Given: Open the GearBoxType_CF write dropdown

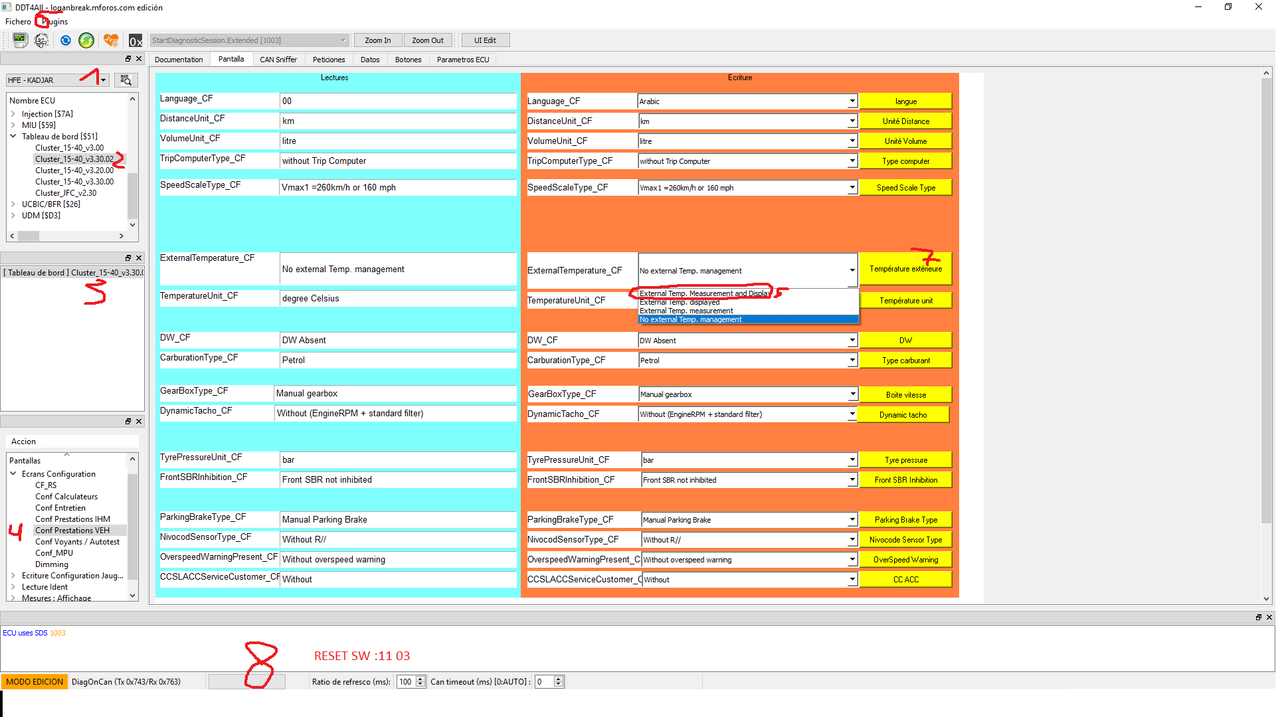Looking at the screenshot, I should [748, 394].
